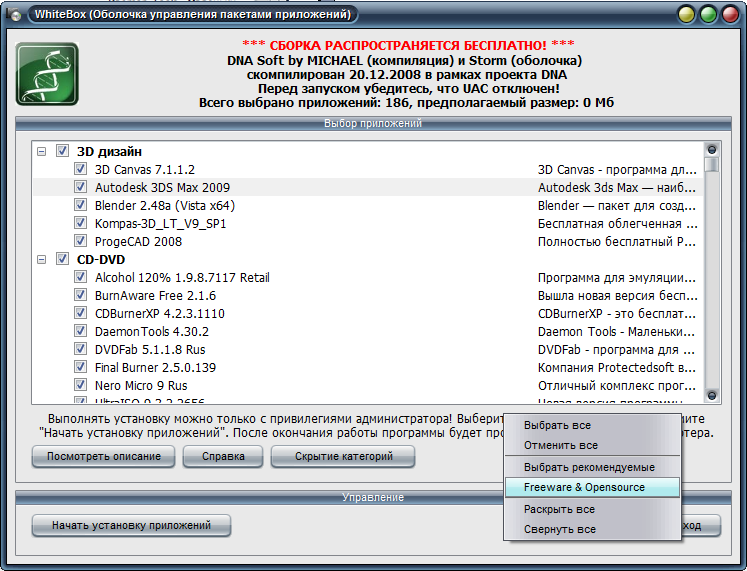This screenshot has height=571, width=747.
Task: Toggle CDBurnerXP 4.2.3.1110 checkbox
Action: 81,313
